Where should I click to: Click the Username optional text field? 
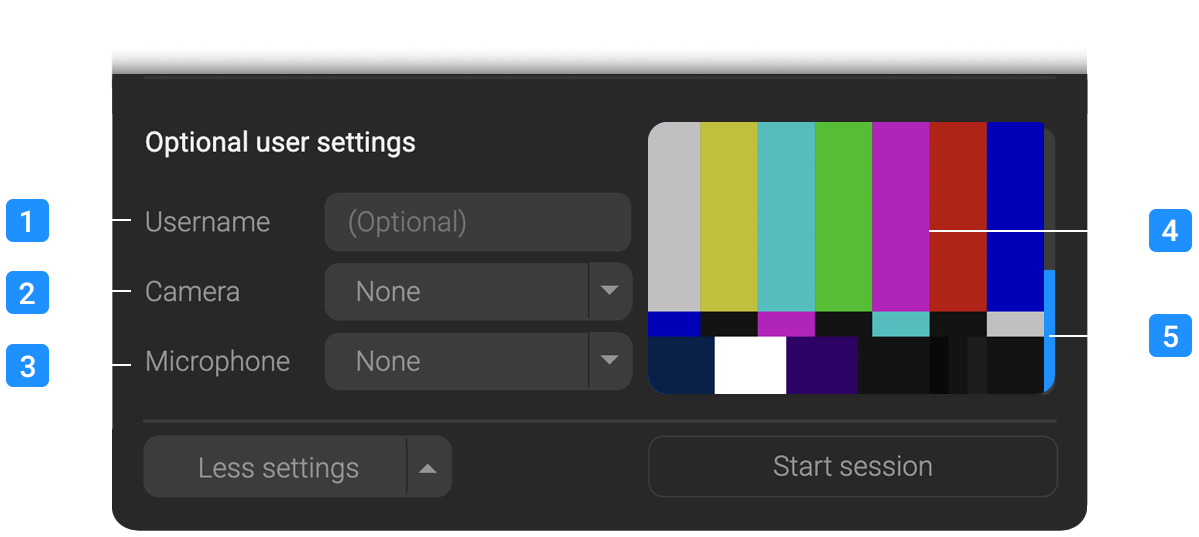point(477,222)
